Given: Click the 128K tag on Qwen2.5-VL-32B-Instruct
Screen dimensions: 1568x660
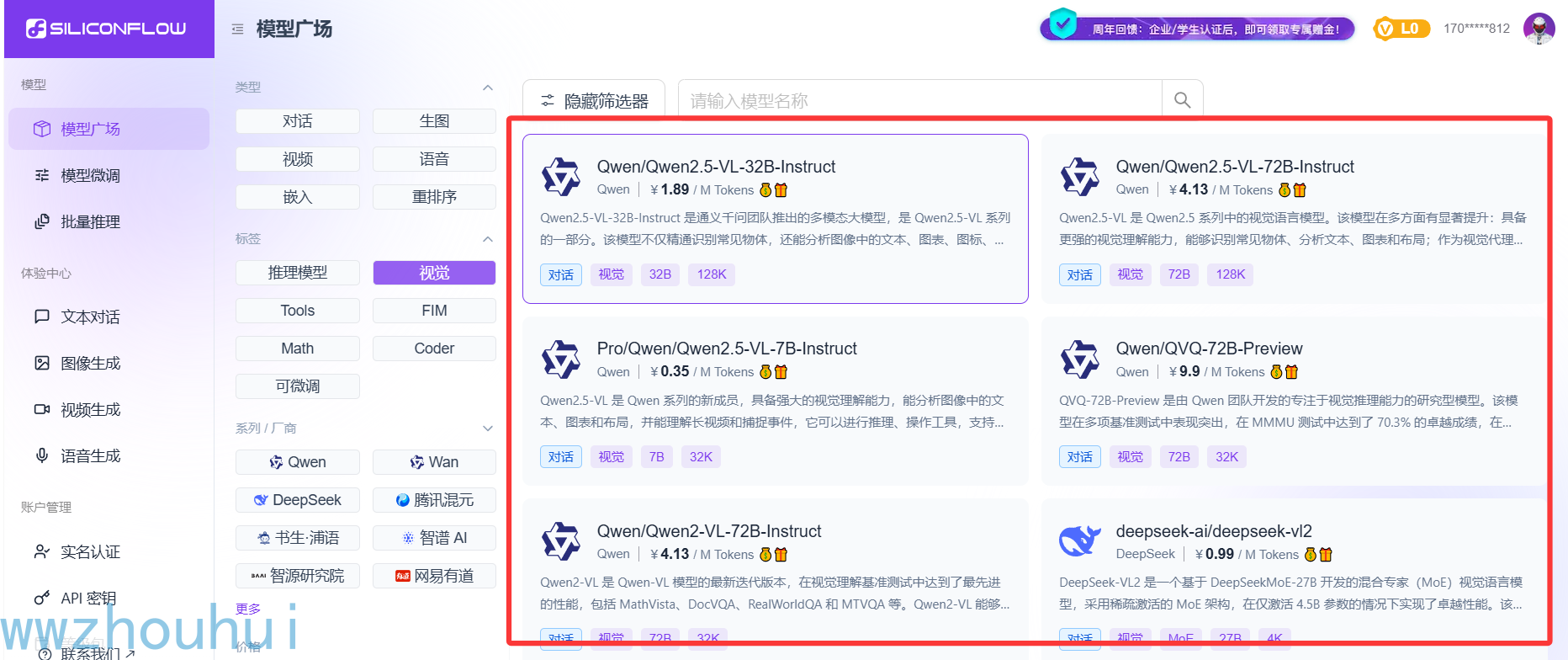Looking at the screenshot, I should [x=712, y=274].
